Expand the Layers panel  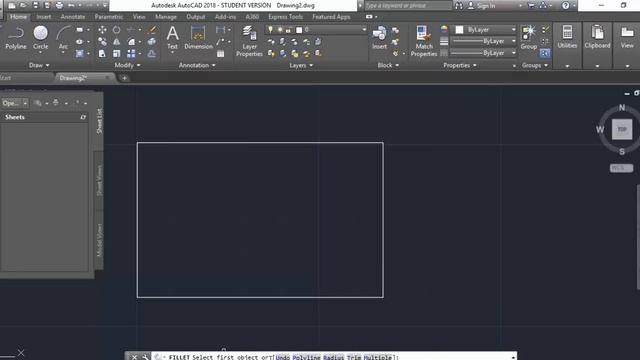(x=301, y=65)
